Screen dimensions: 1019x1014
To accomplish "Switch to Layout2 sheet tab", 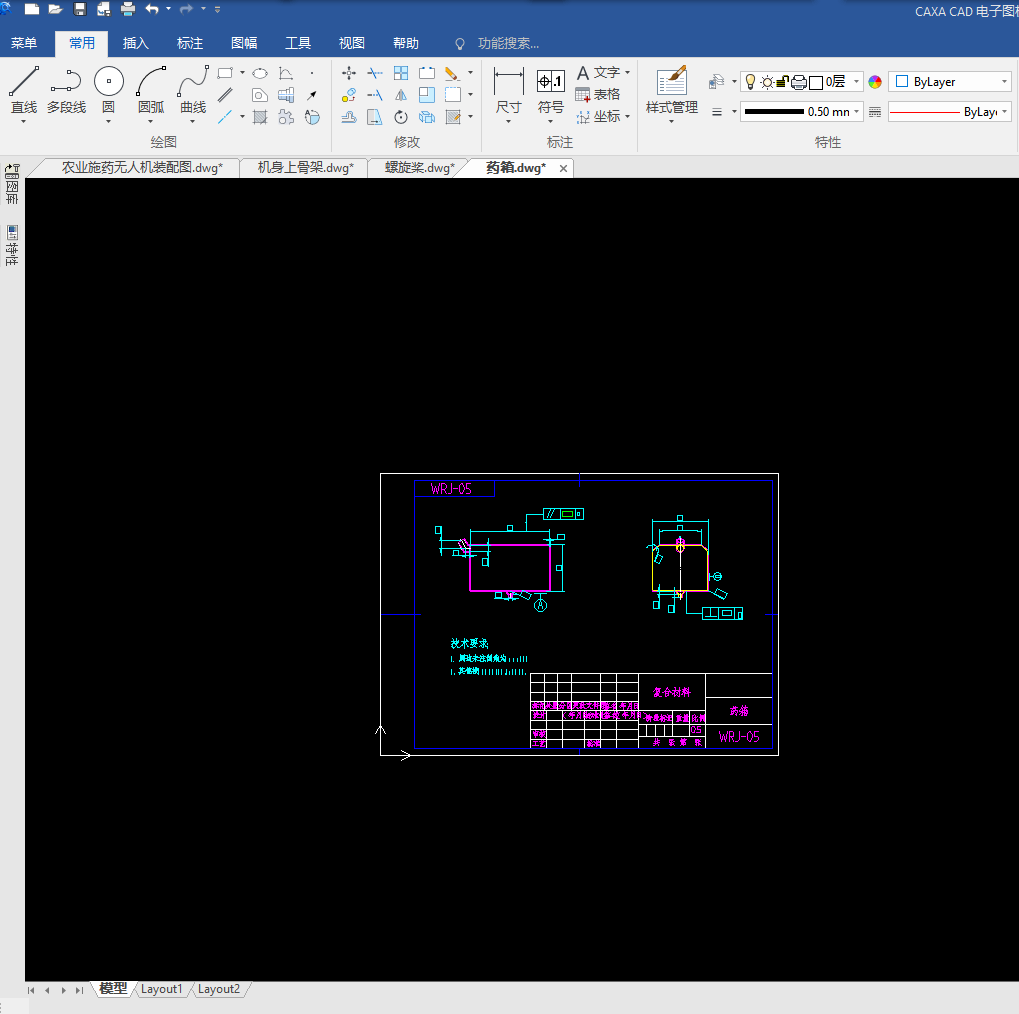I will [218, 989].
